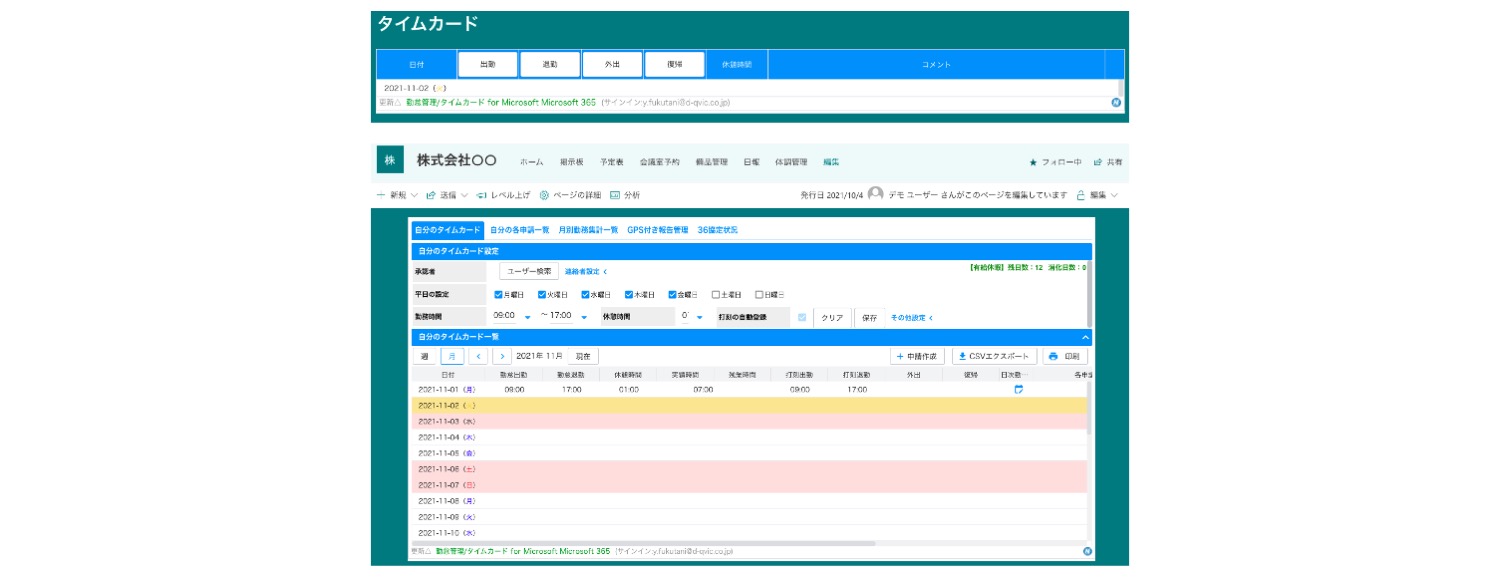Viewport: 1500px width, 584px height.
Task: Toggle 月曜日 weekday checkbox
Action: (498, 295)
